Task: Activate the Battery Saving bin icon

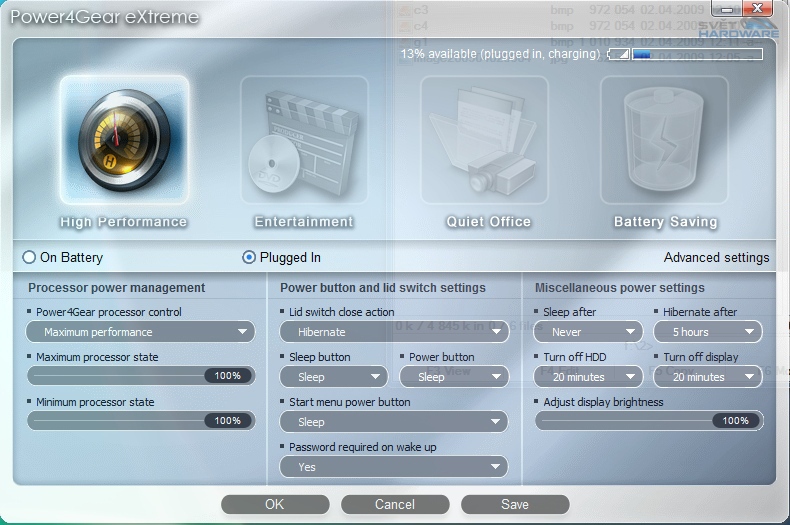Action: tap(665, 140)
